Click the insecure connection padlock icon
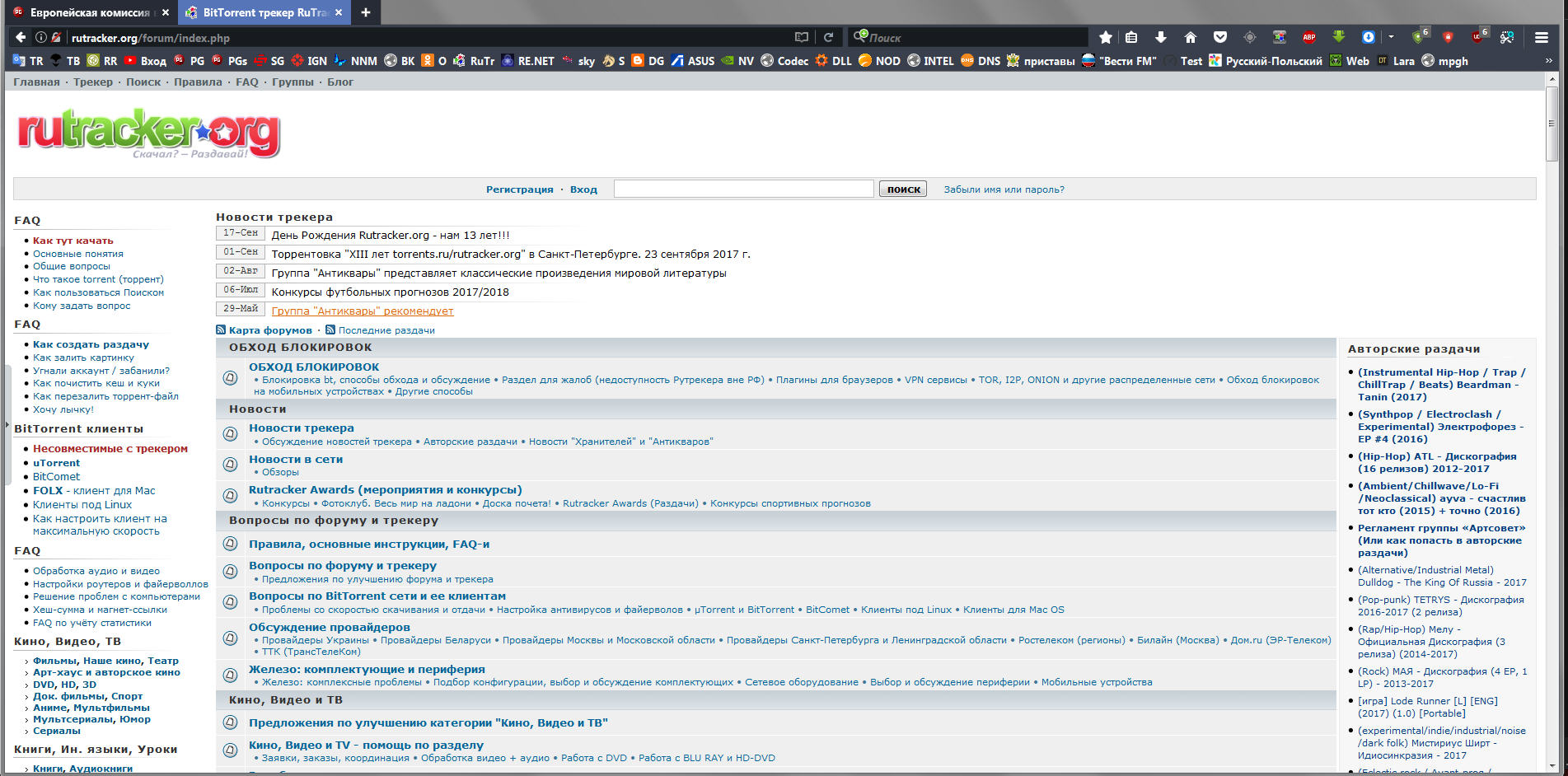Image resolution: width=1568 pixels, height=776 pixels. pyautogui.click(x=56, y=37)
